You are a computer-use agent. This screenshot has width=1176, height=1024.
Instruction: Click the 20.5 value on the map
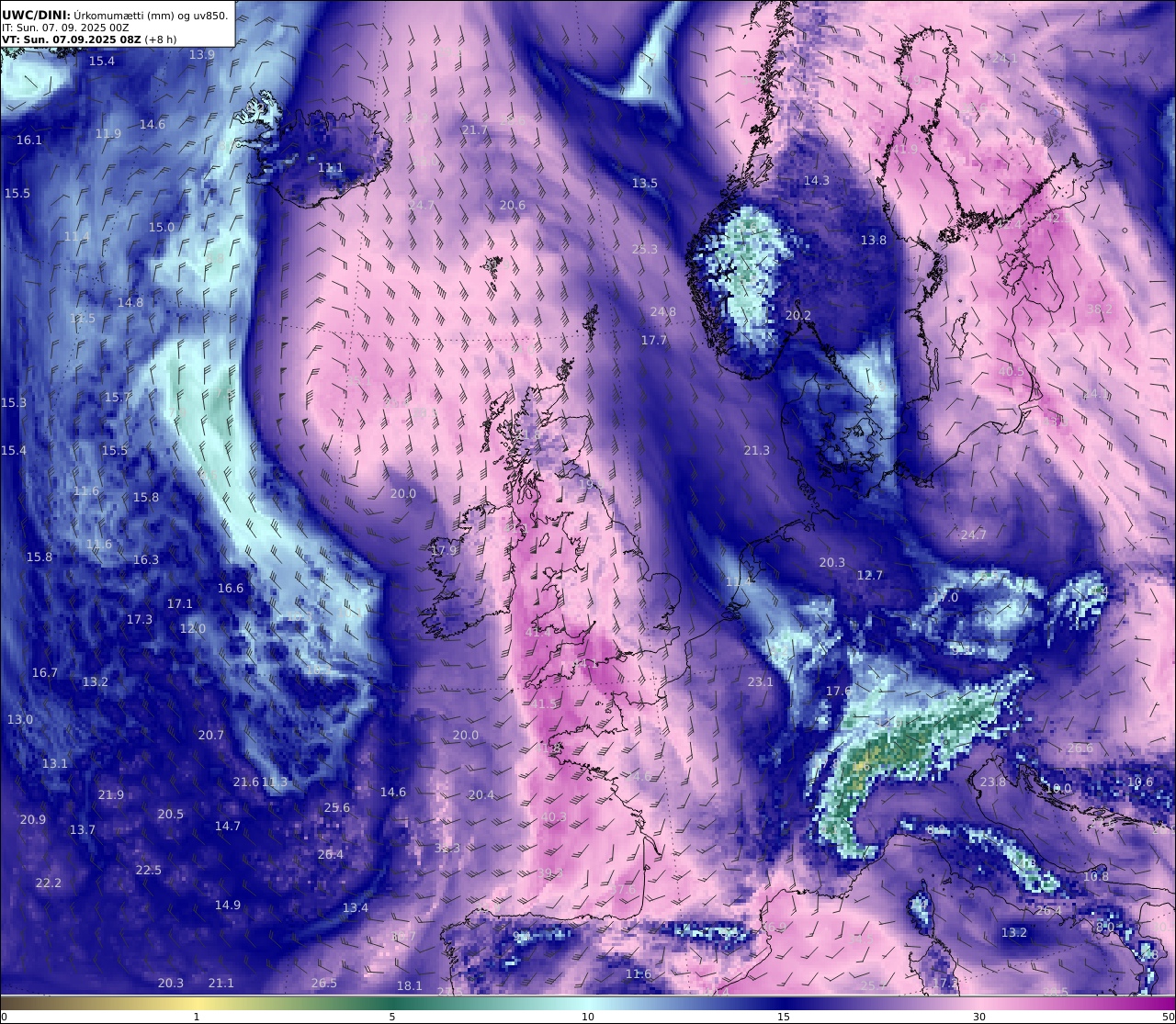click(171, 814)
